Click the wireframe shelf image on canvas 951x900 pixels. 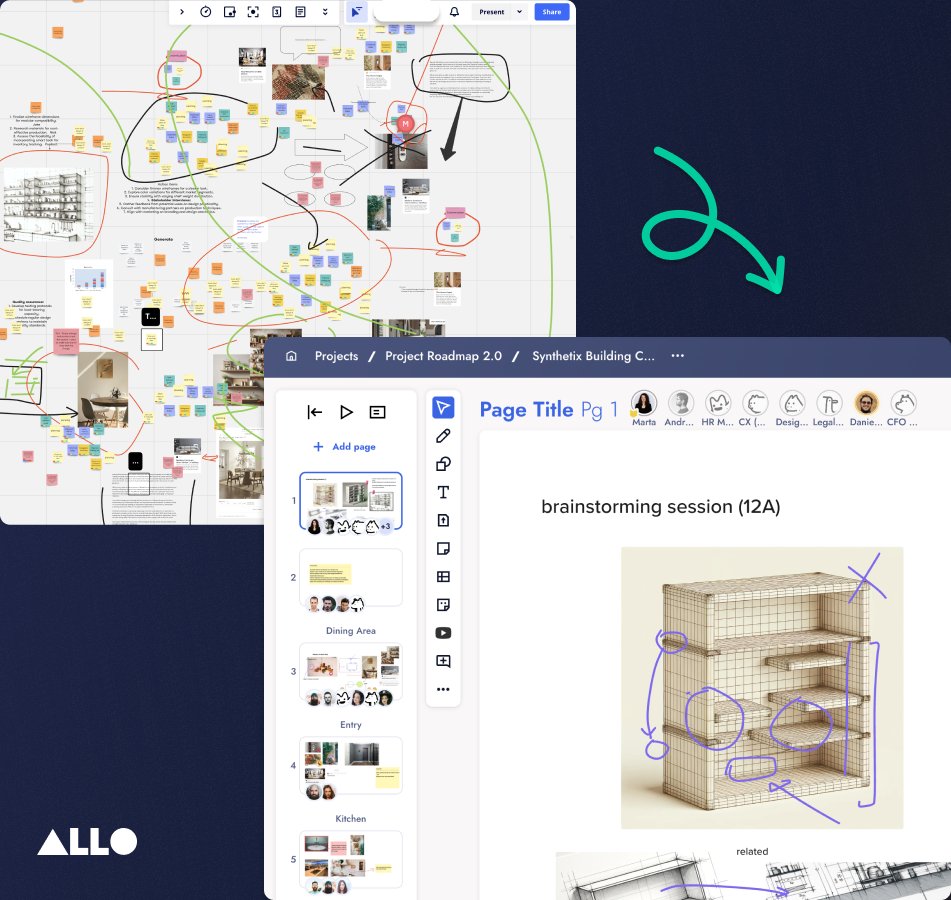(762, 688)
